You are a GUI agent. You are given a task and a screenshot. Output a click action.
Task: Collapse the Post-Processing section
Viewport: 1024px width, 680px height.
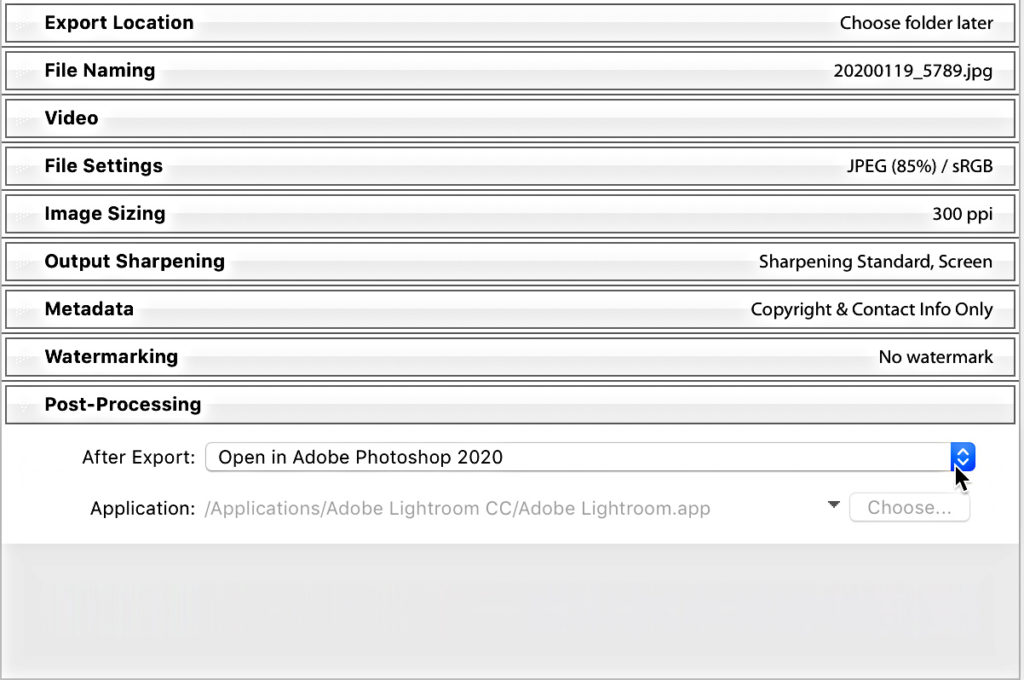click(x=510, y=404)
